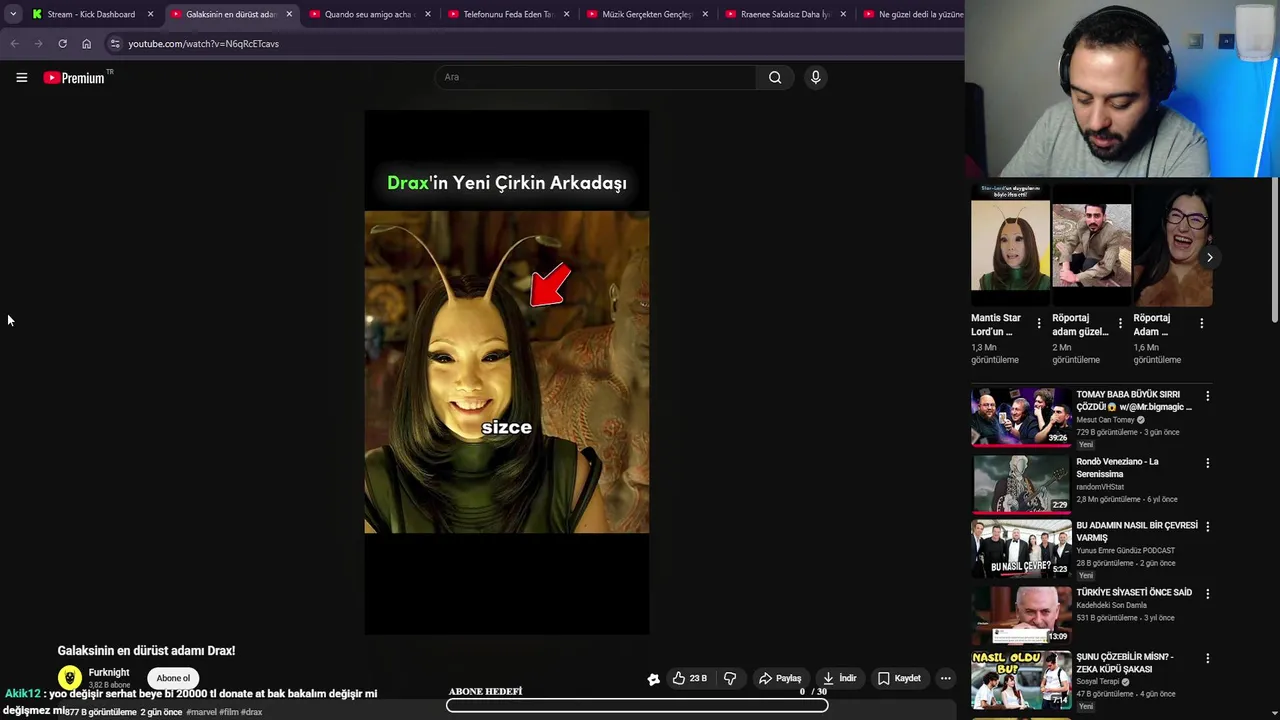The image size is (1280, 720).
Task: Switch to the 'Rraenee Sakalsız Daha İyi' tab
Action: 785,14
